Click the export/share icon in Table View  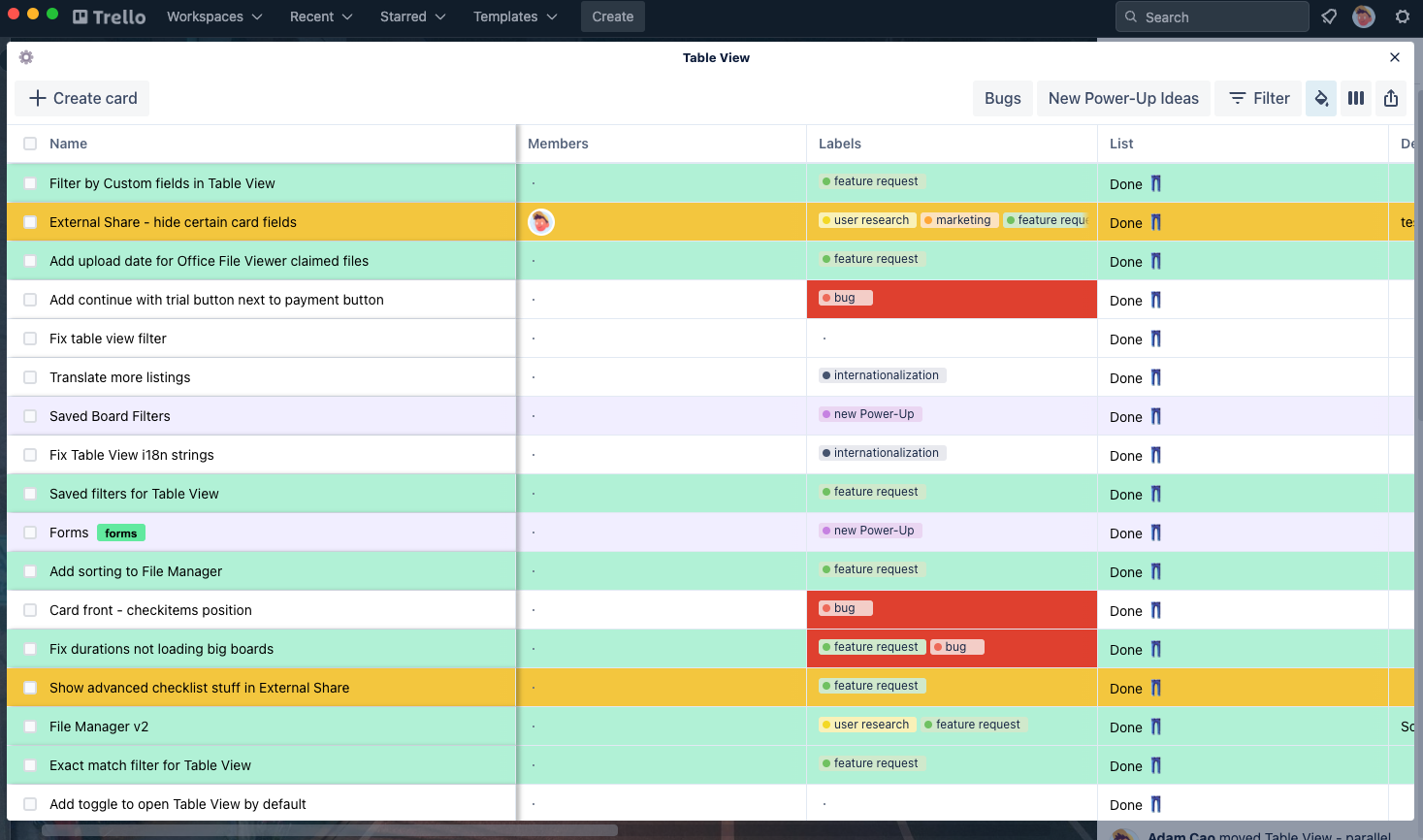[1391, 98]
